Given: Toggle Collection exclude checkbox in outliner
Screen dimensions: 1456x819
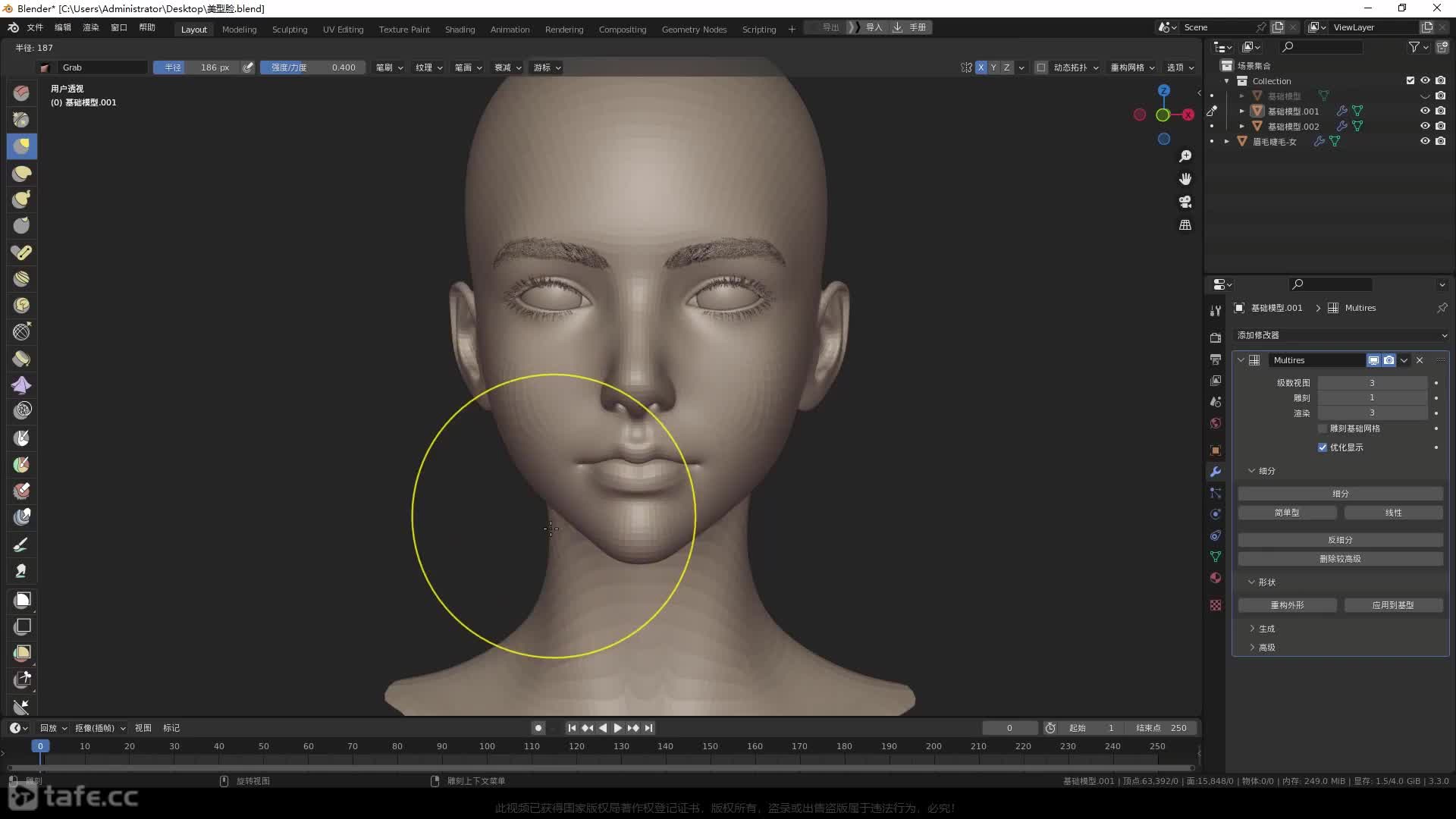Looking at the screenshot, I should tap(1410, 80).
